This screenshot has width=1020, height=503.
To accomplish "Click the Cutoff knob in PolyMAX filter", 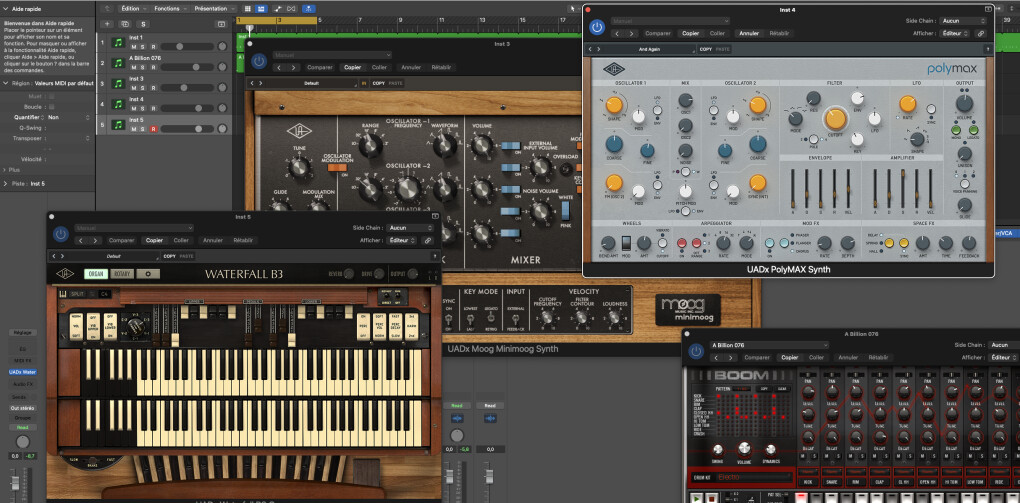I will (835, 118).
